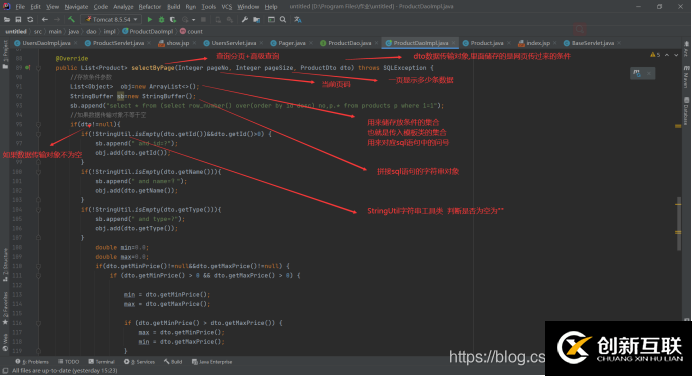Click the Run with Coverage icon
The image size is (692, 376).
pos(173,19)
